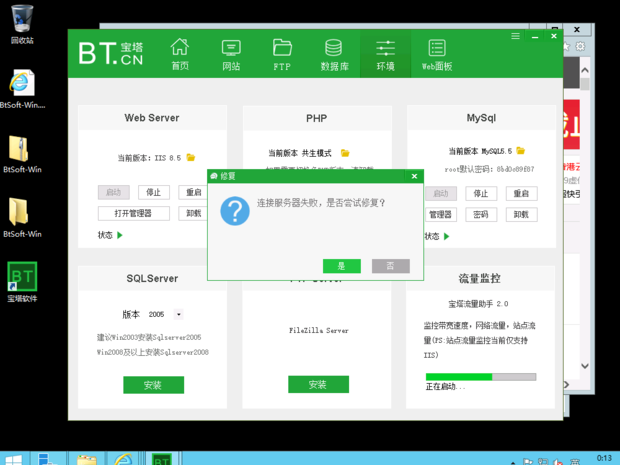This screenshot has width=620, height=465.
Task: Click Web Server 重启 restart button
Action: click(x=193, y=192)
